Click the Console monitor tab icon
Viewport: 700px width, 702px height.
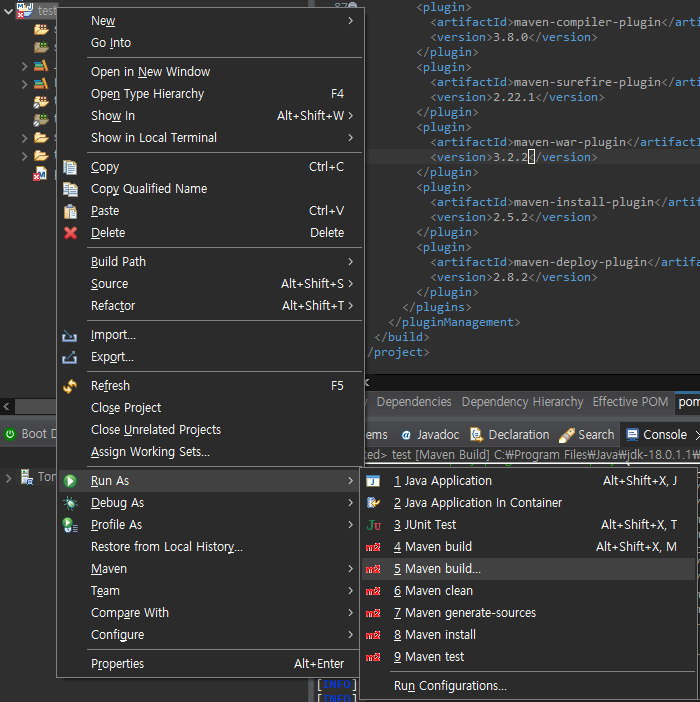[632, 434]
